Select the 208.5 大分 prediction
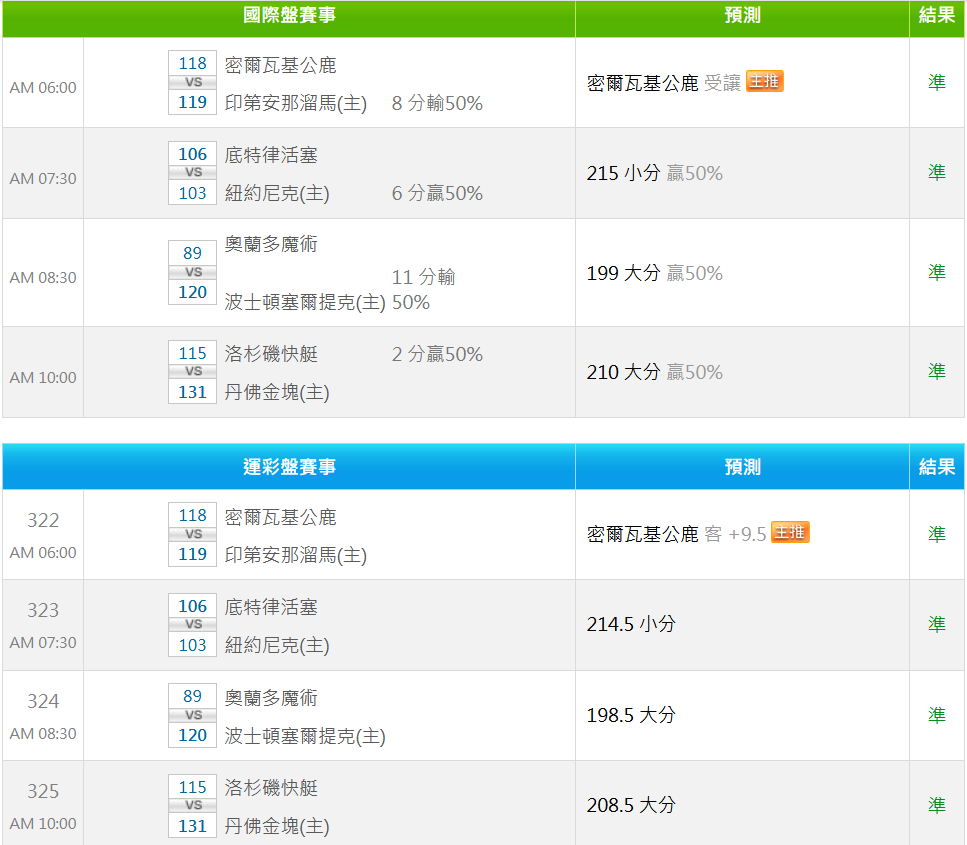The image size is (967, 845). [631, 806]
